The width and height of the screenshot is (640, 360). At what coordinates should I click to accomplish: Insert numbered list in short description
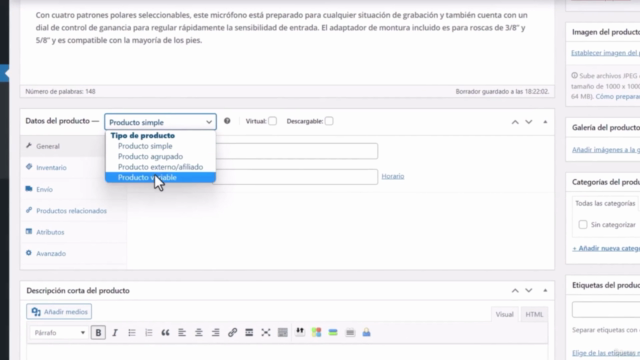(149, 333)
